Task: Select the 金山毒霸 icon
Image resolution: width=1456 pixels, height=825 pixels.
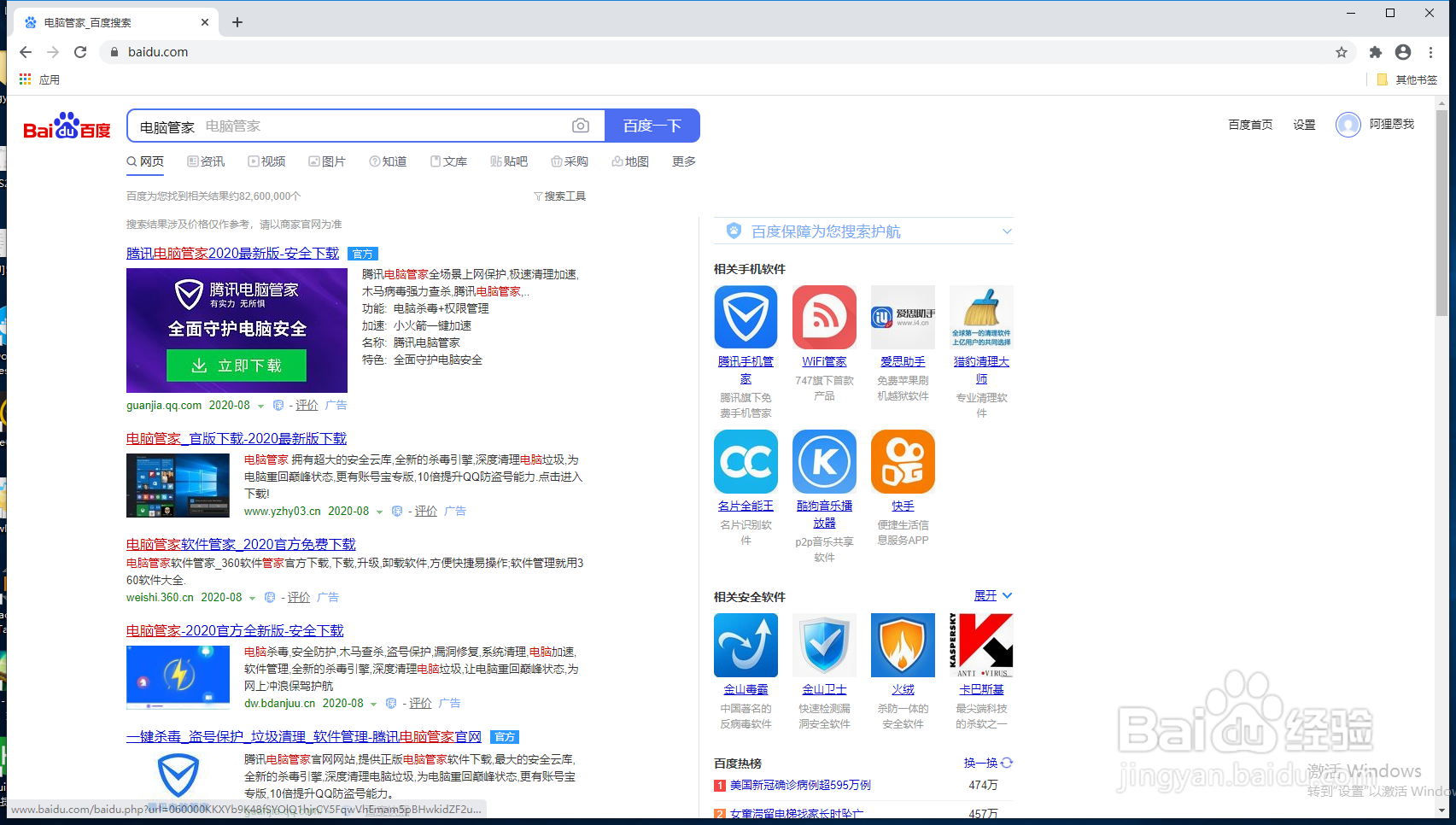Action: pos(746,645)
